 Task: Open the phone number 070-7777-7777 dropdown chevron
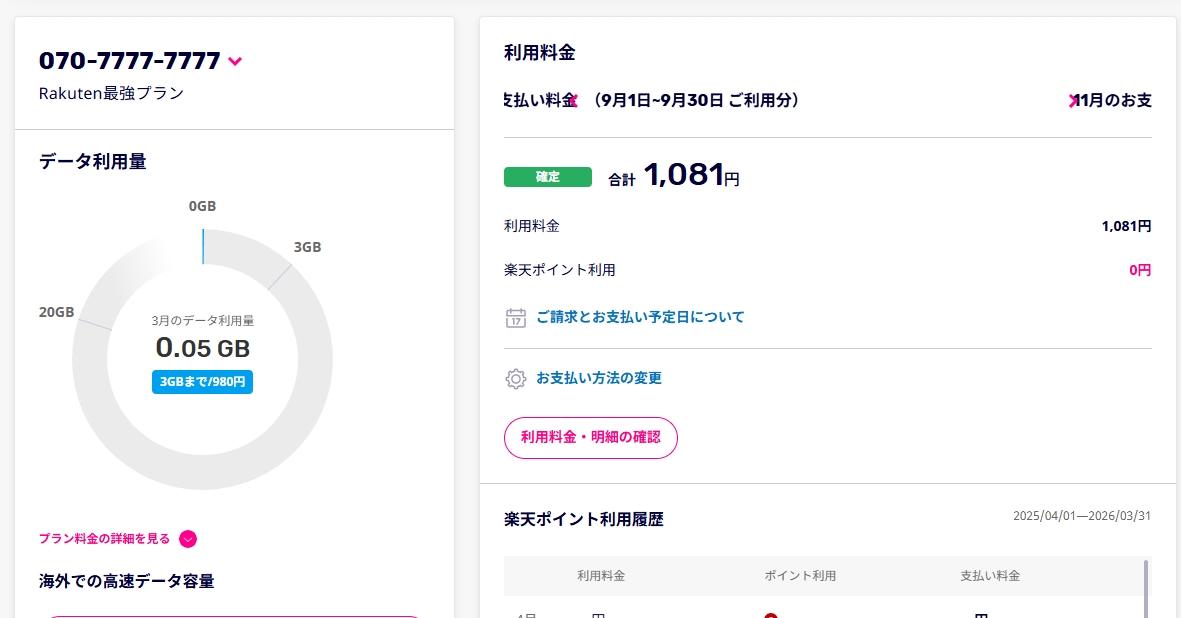pos(235,62)
